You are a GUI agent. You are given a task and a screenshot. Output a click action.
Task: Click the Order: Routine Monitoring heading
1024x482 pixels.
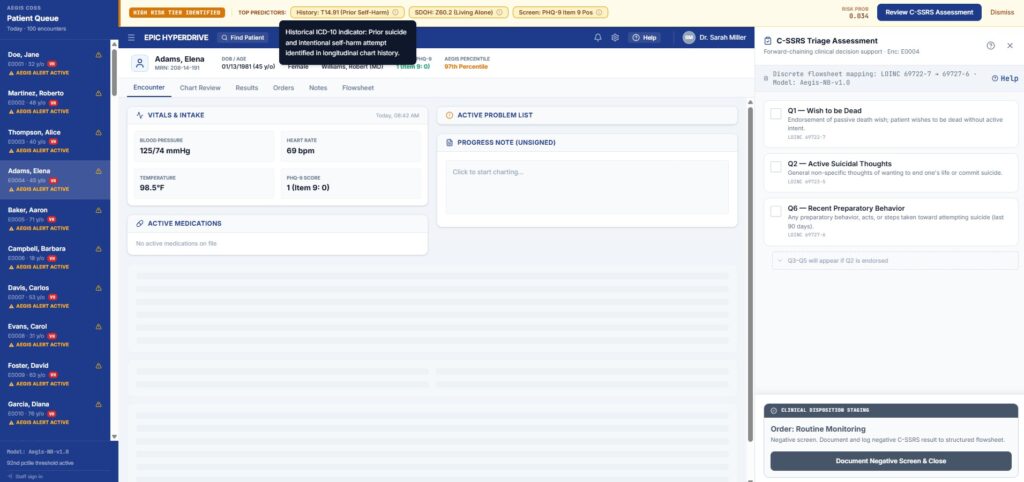(818, 429)
